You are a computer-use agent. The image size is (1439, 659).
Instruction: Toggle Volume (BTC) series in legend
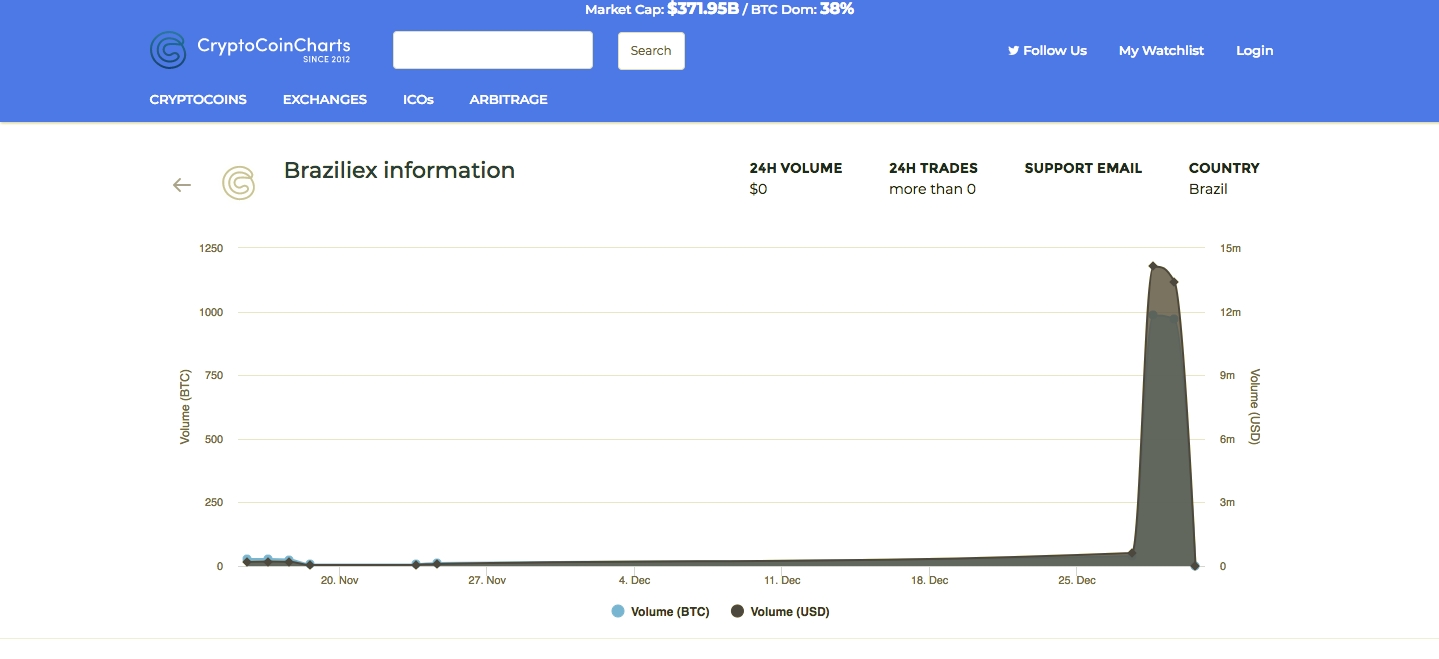point(660,612)
